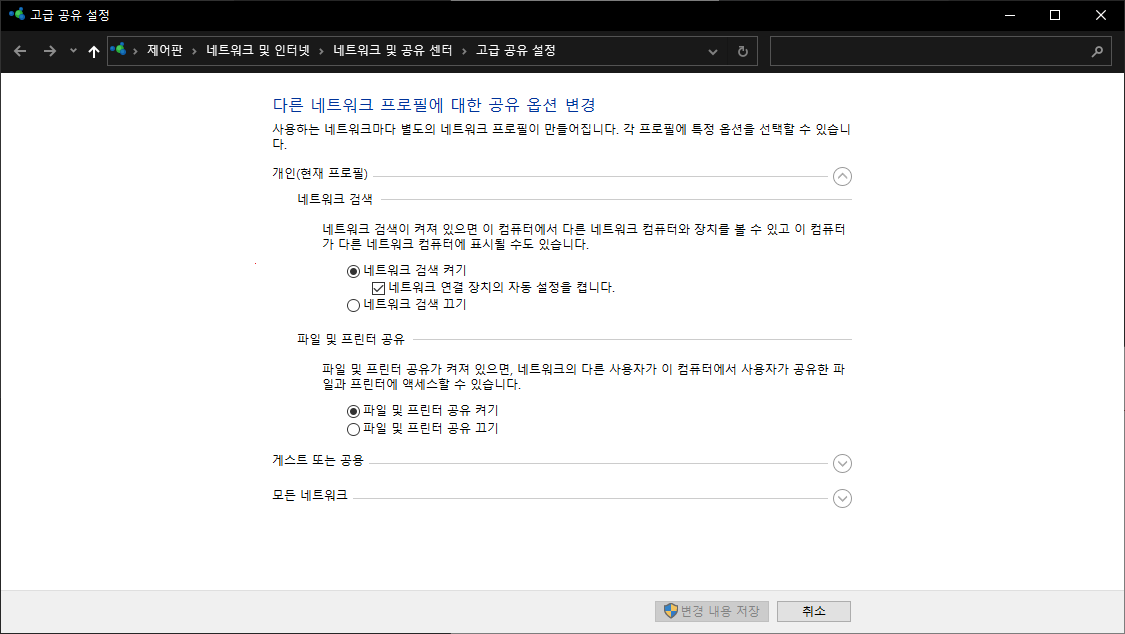Click the 개인(현재 프로필) heading text
This screenshot has width=1125, height=634.
(320, 174)
